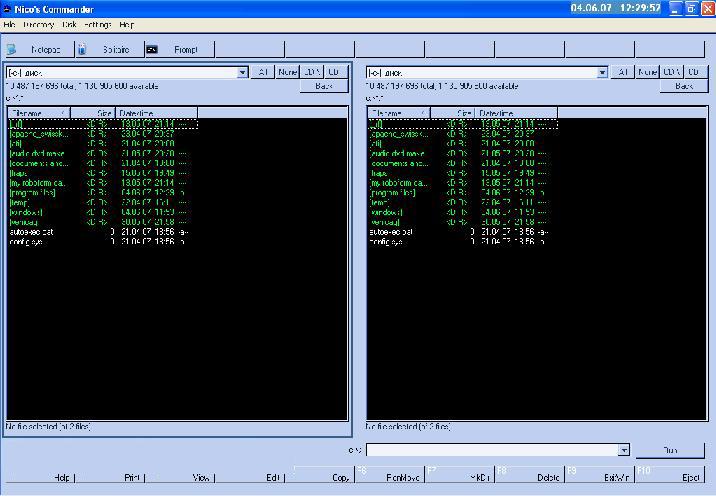Click the Run button
The width and height of the screenshot is (716, 496).
(x=670, y=450)
